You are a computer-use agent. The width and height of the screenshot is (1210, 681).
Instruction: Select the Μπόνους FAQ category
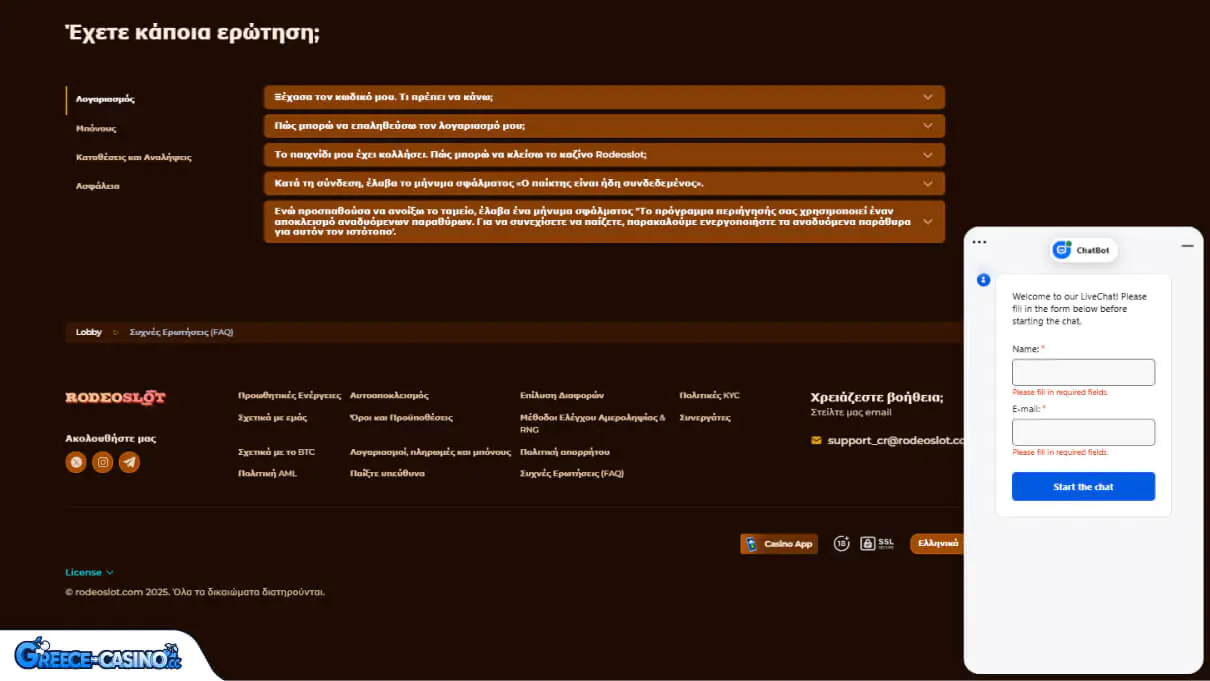pos(96,129)
